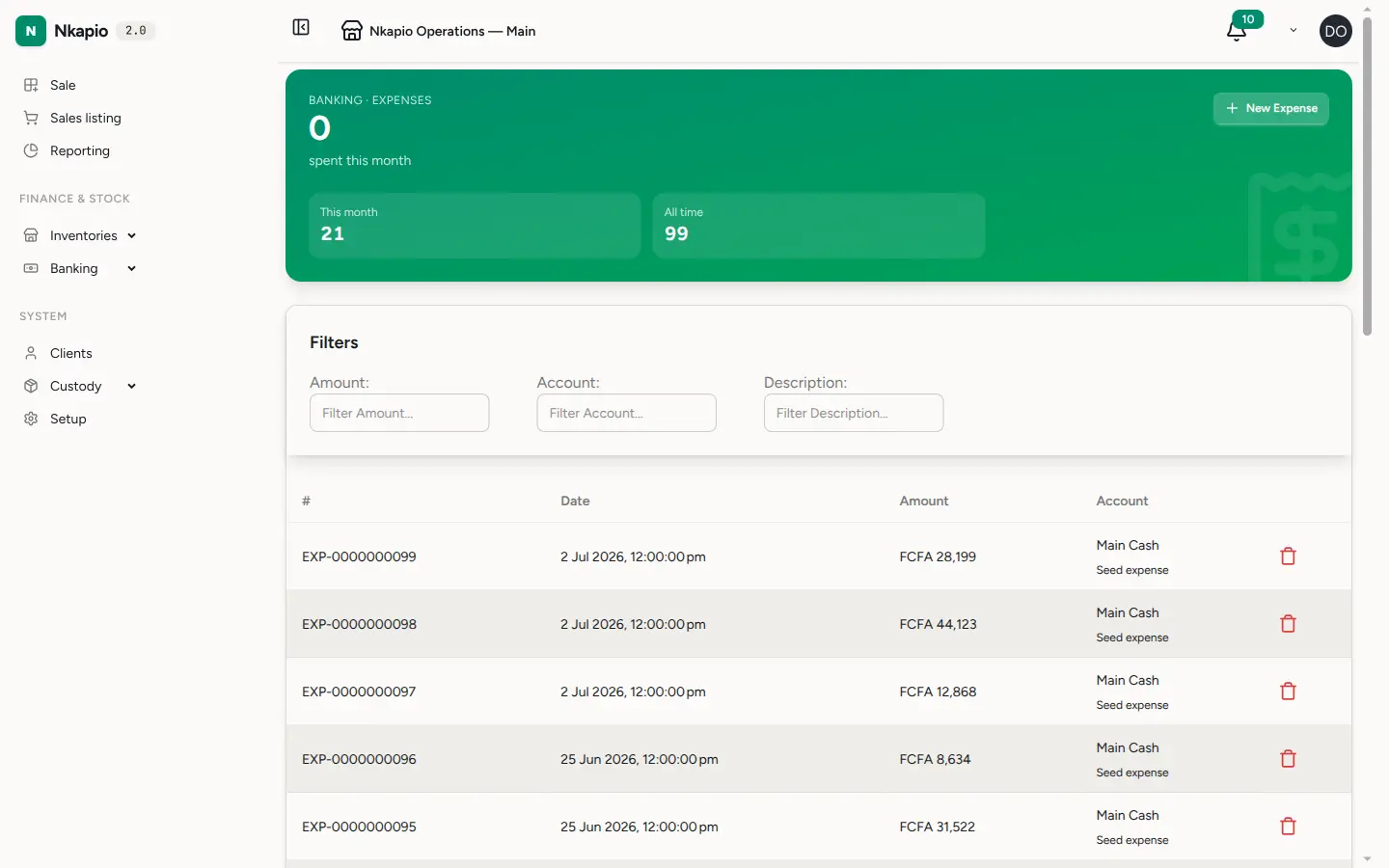Select the EXP-0000000095 cell
Viewport: 1389px width, 868px height.
359,827
